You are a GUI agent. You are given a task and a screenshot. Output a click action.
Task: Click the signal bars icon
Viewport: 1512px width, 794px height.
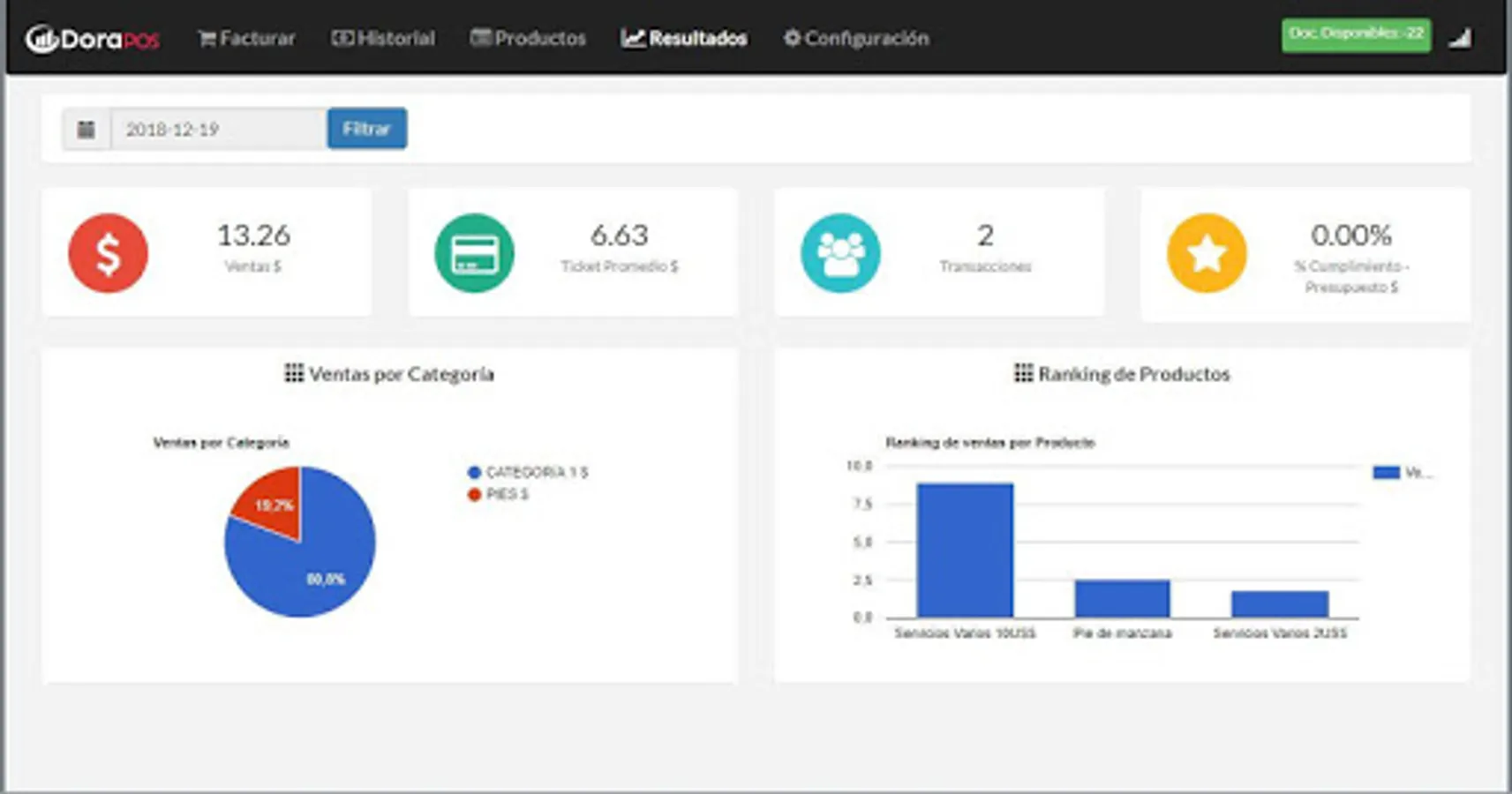tap(1461, 38)
